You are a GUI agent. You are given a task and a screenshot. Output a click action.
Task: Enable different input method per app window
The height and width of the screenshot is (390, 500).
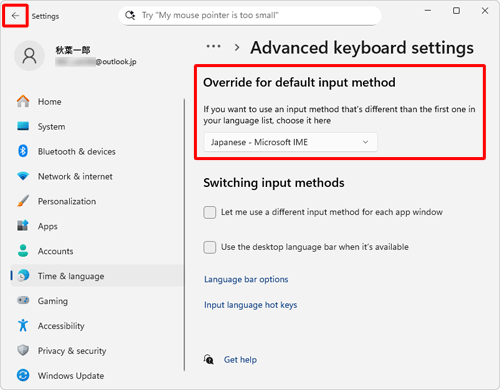[x=210, y=212]
